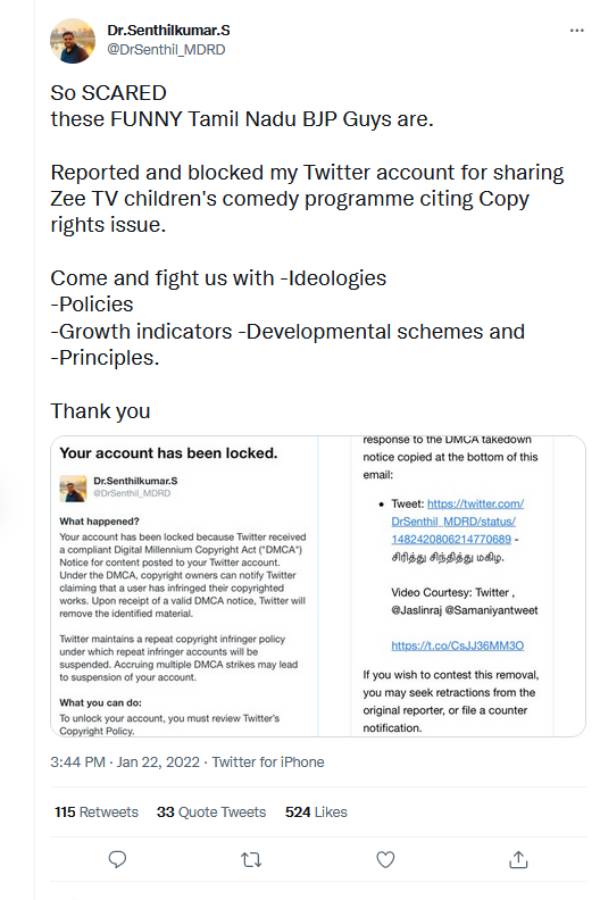Click the t.co/CsJJ36MM3O link in image
The image size is (600, 900).
pos(444,646)
